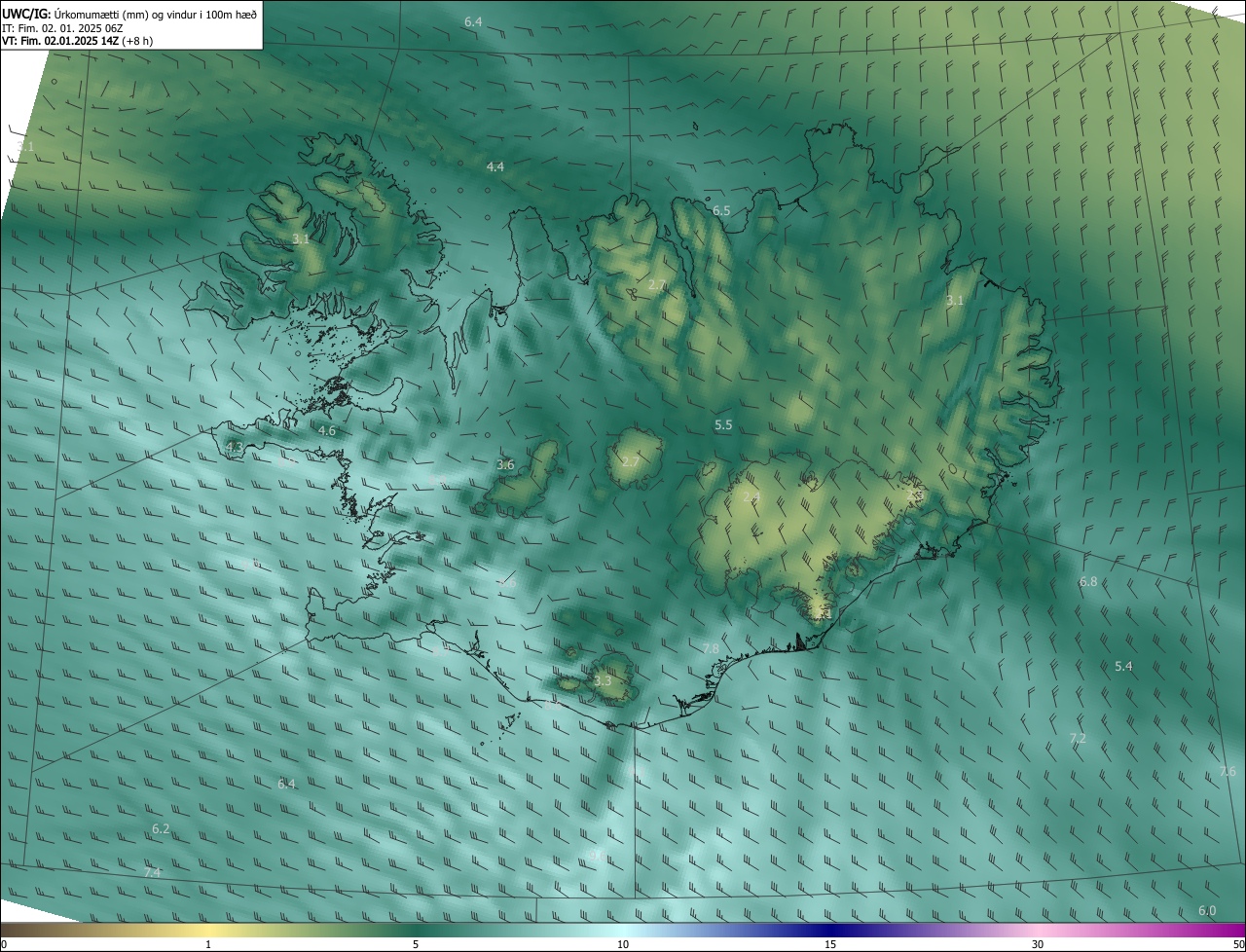Click the 5.5 value in central Iceland
The height and width of the screenshot is (952, 1246).
pyautogui.click(x=723, y=426)
